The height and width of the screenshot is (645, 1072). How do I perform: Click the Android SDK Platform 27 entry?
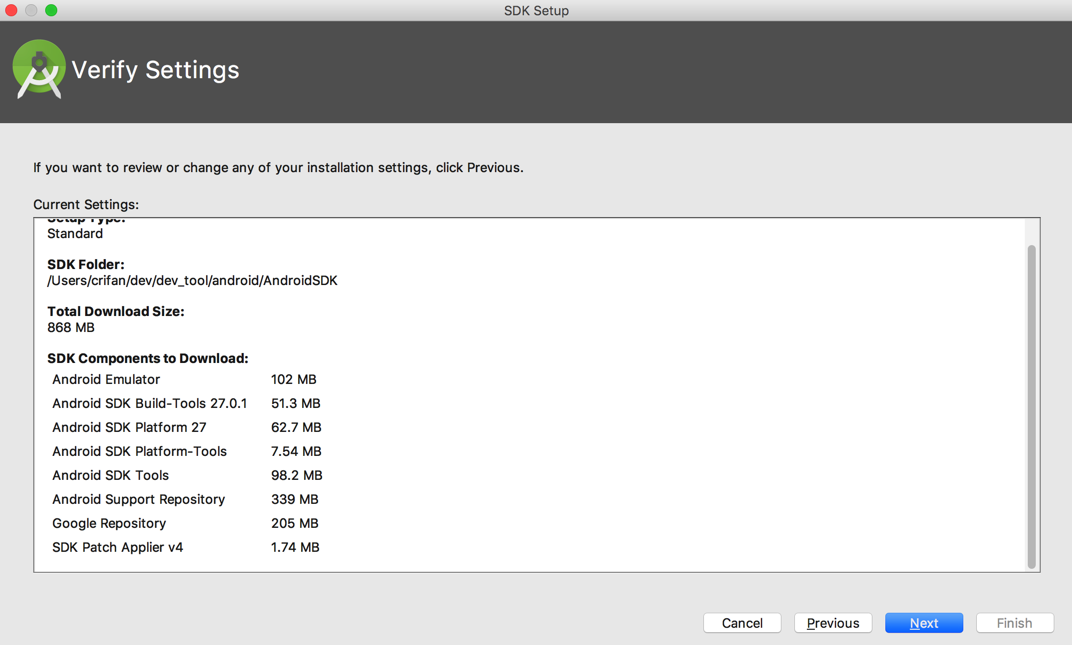click(129, 428)
